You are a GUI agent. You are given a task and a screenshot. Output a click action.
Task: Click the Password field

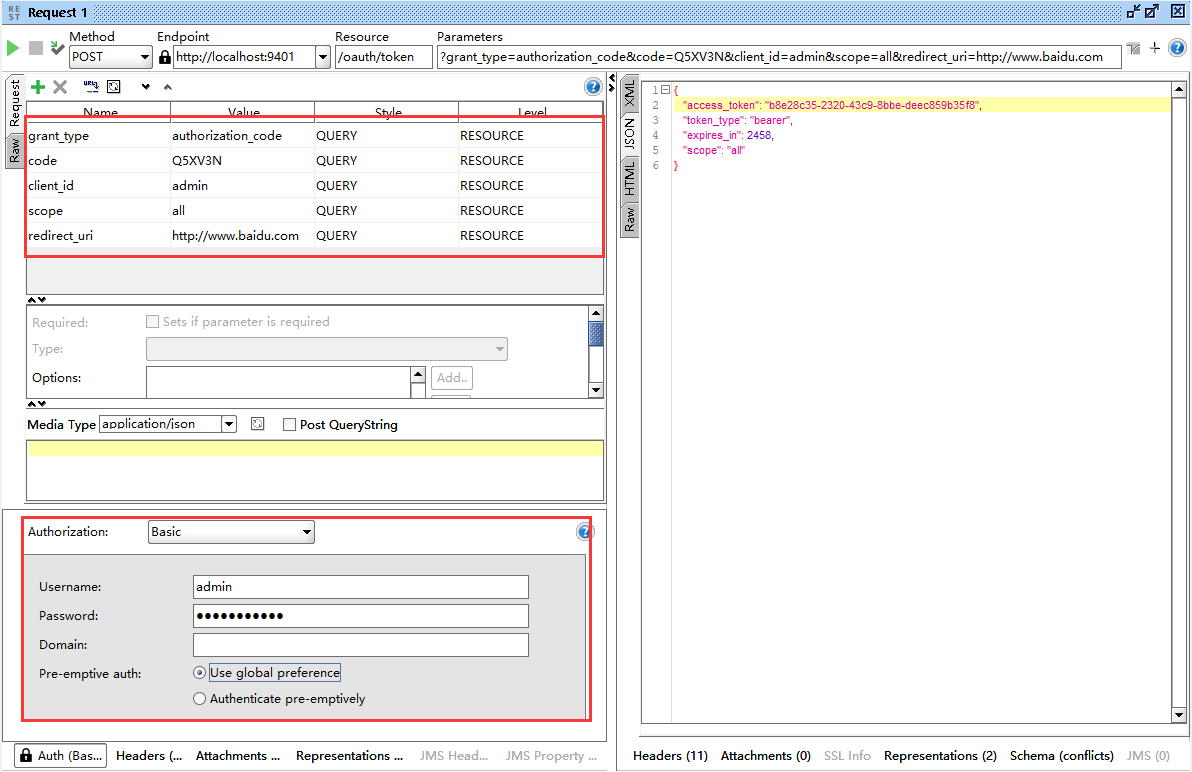360,615
